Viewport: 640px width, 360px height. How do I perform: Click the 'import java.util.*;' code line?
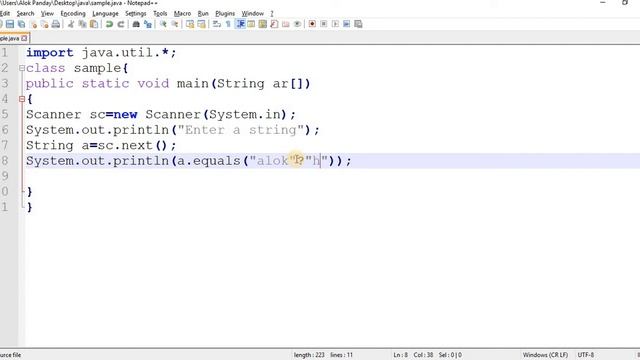point(101,53)
